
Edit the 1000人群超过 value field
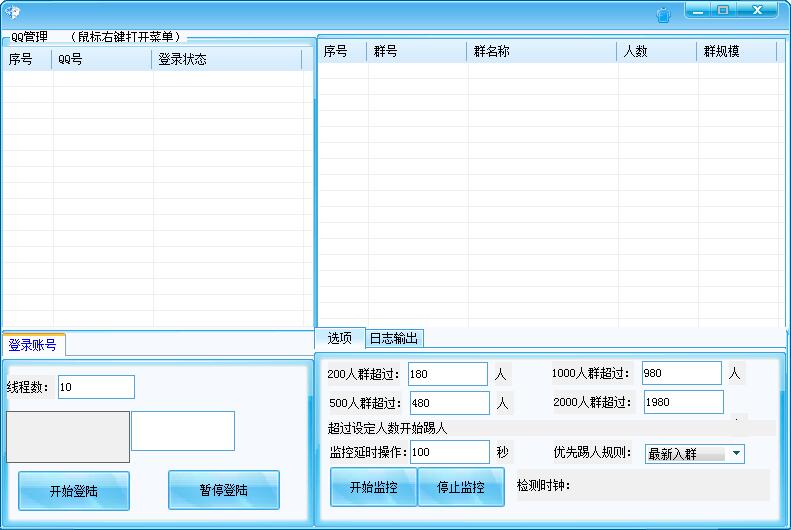[682, 373]
